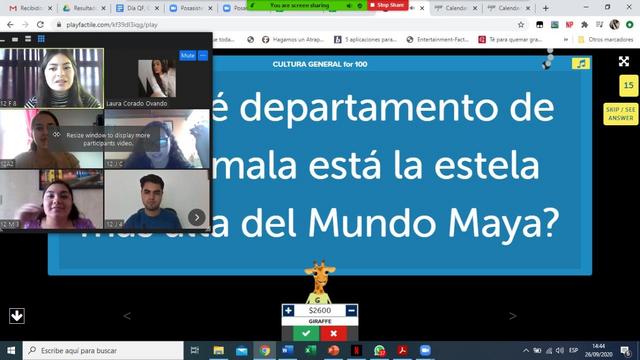Mute Laura Corado Ovando's video tile
Viewport: 640px width, 360px height.
click(x=187, y=55)
